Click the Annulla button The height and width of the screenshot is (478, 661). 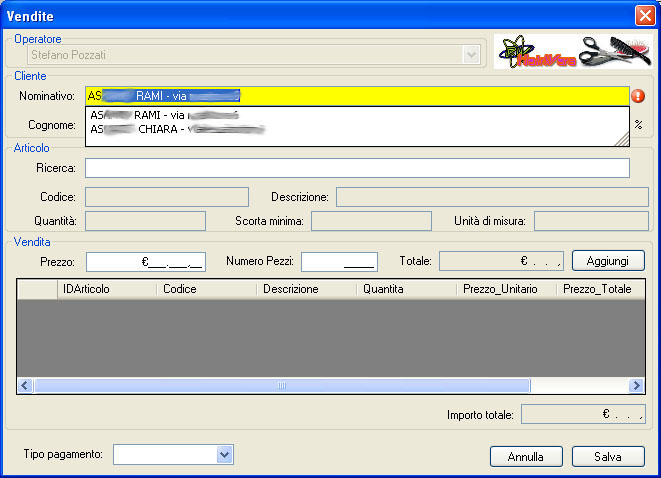[526, 457]
